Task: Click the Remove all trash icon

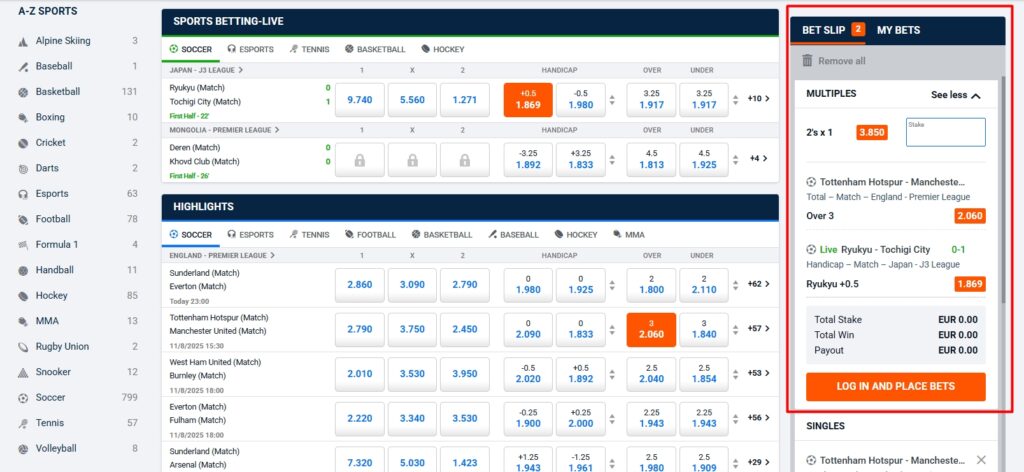Action: tap(807, 60)
